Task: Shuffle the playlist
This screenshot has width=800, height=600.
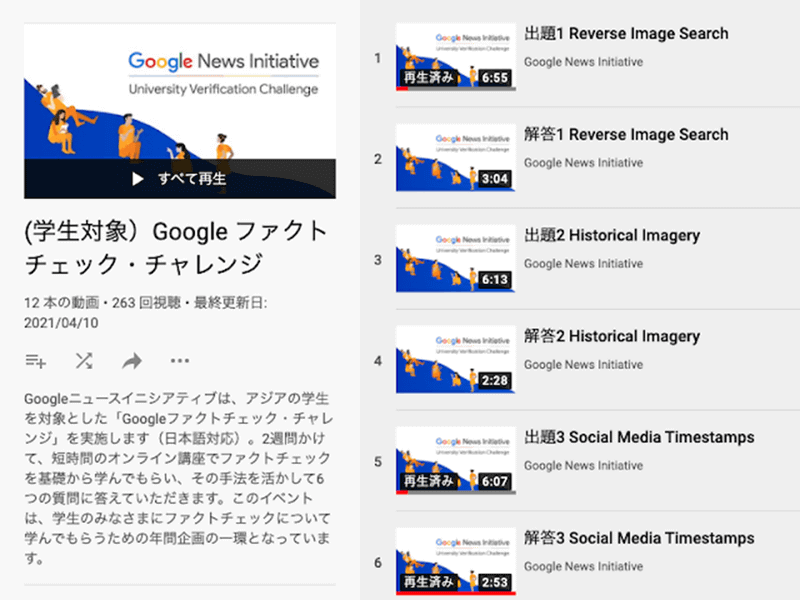Action: (84, 361)
